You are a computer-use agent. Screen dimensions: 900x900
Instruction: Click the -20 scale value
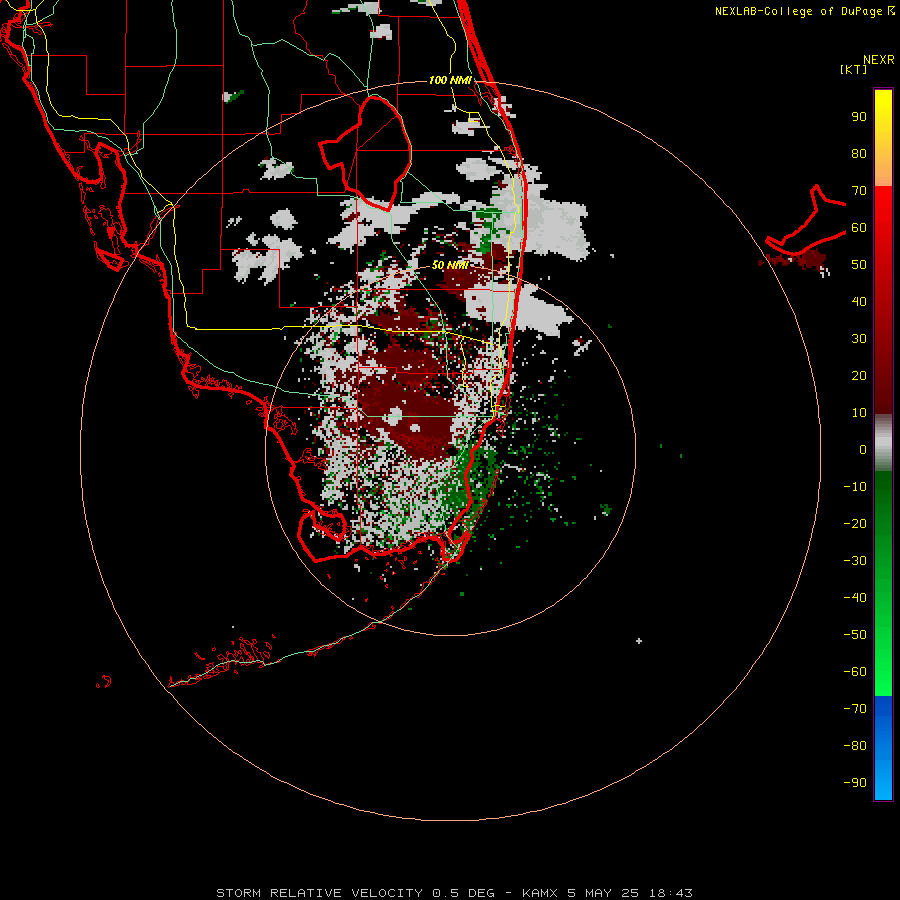855,524
